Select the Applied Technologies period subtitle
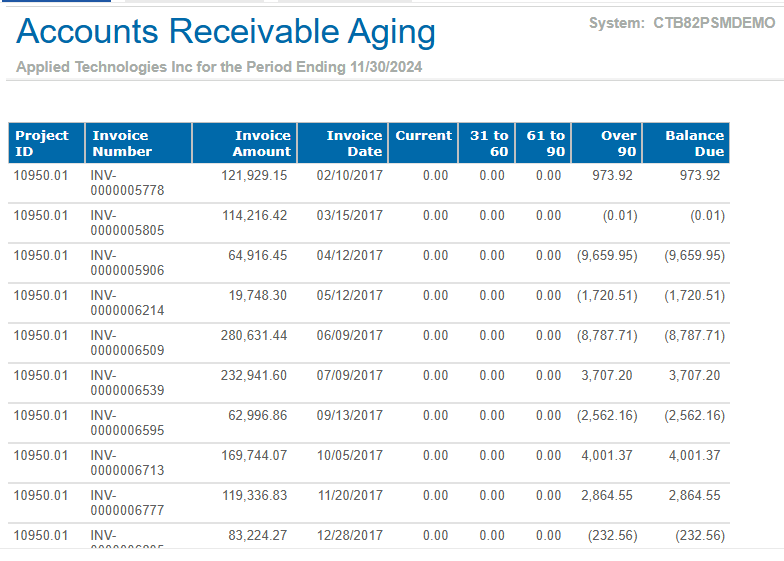This screenshot has width=784, height=561. click(221, 67)
